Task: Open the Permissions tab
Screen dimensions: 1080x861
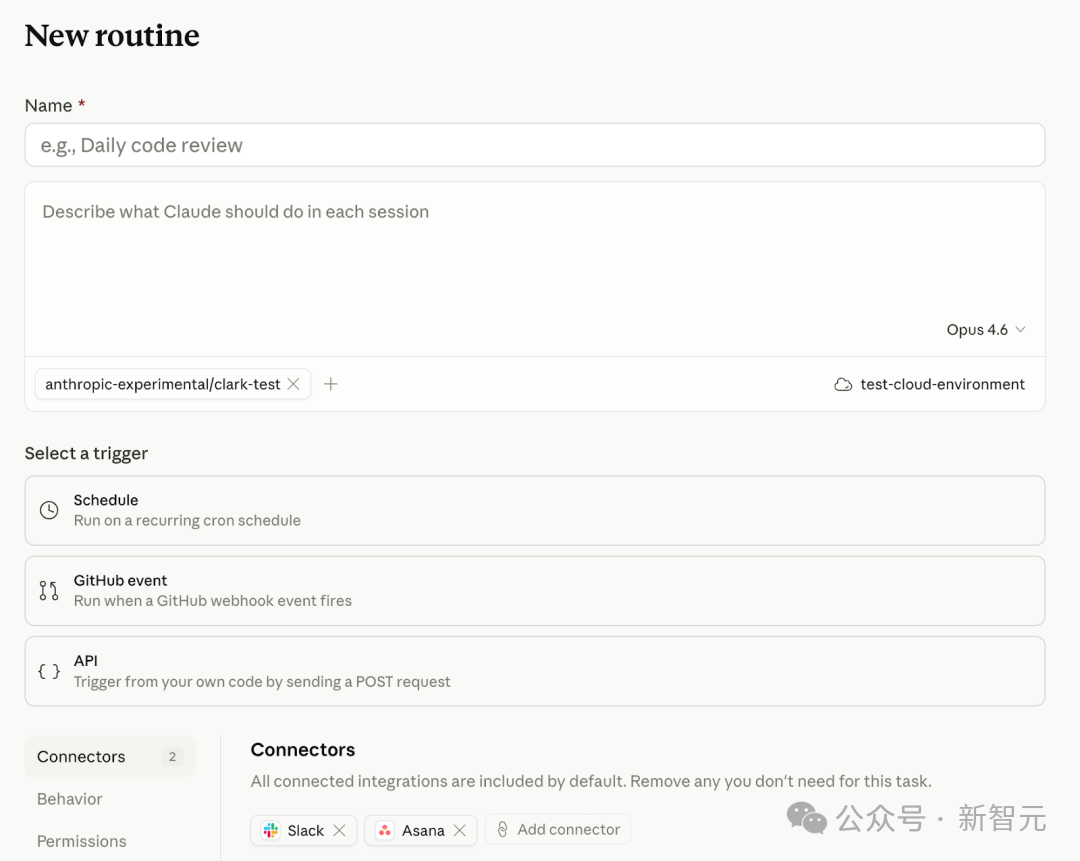Action: tap(82, 841)
